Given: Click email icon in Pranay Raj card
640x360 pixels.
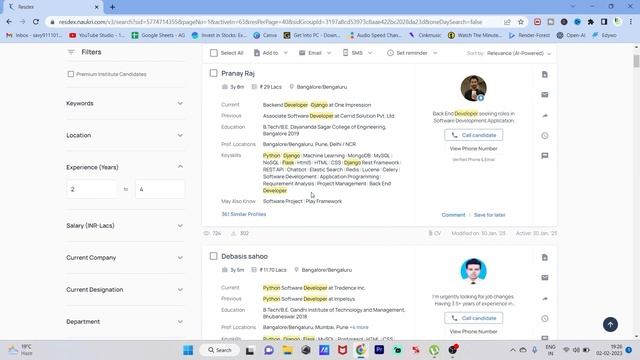Looking at the screenshot, I should 544,95.
